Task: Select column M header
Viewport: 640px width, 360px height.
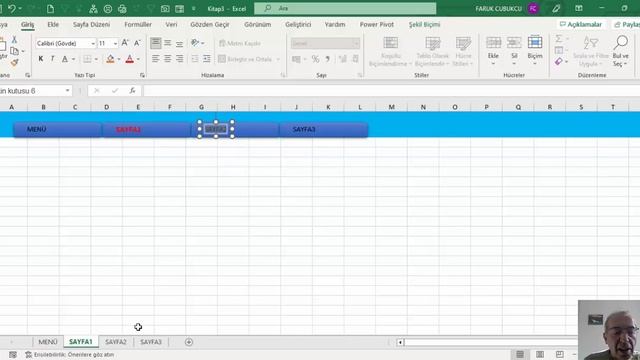Action: pos(391,107)
